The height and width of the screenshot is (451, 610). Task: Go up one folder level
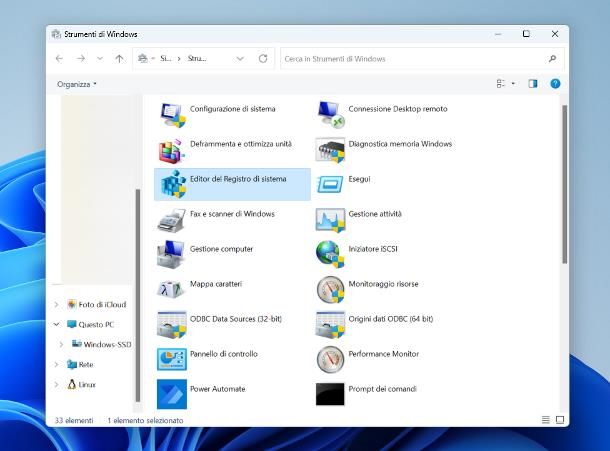coord(119,58)
